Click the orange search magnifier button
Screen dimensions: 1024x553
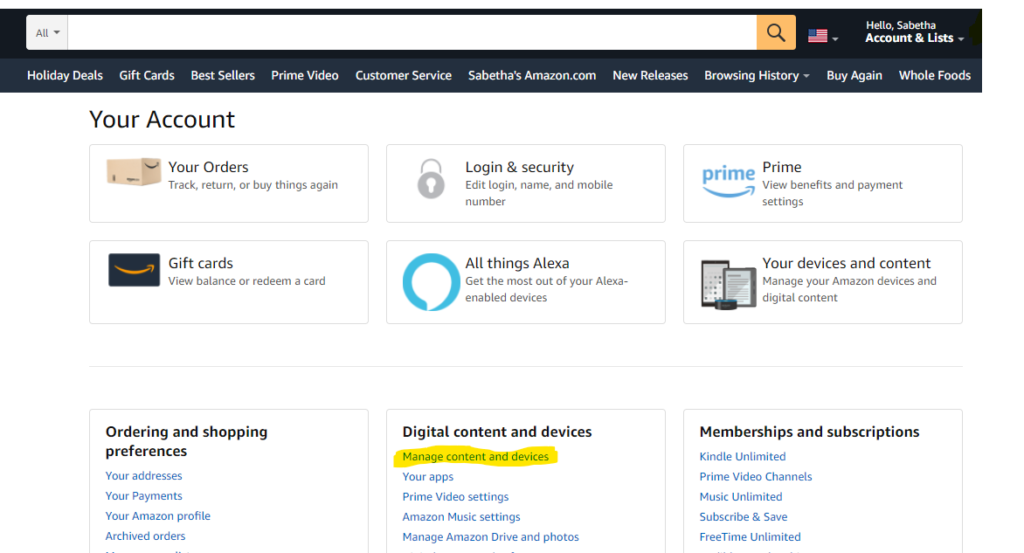(776, 33)
